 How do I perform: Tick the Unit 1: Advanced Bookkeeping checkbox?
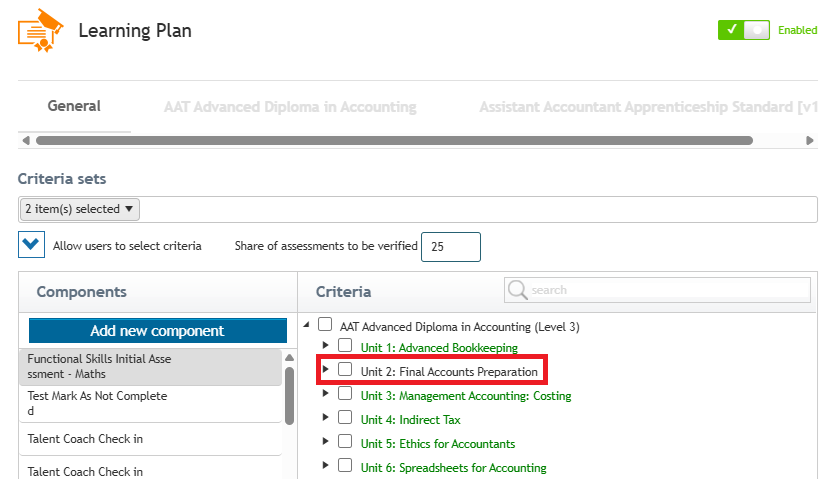(345, 345)
